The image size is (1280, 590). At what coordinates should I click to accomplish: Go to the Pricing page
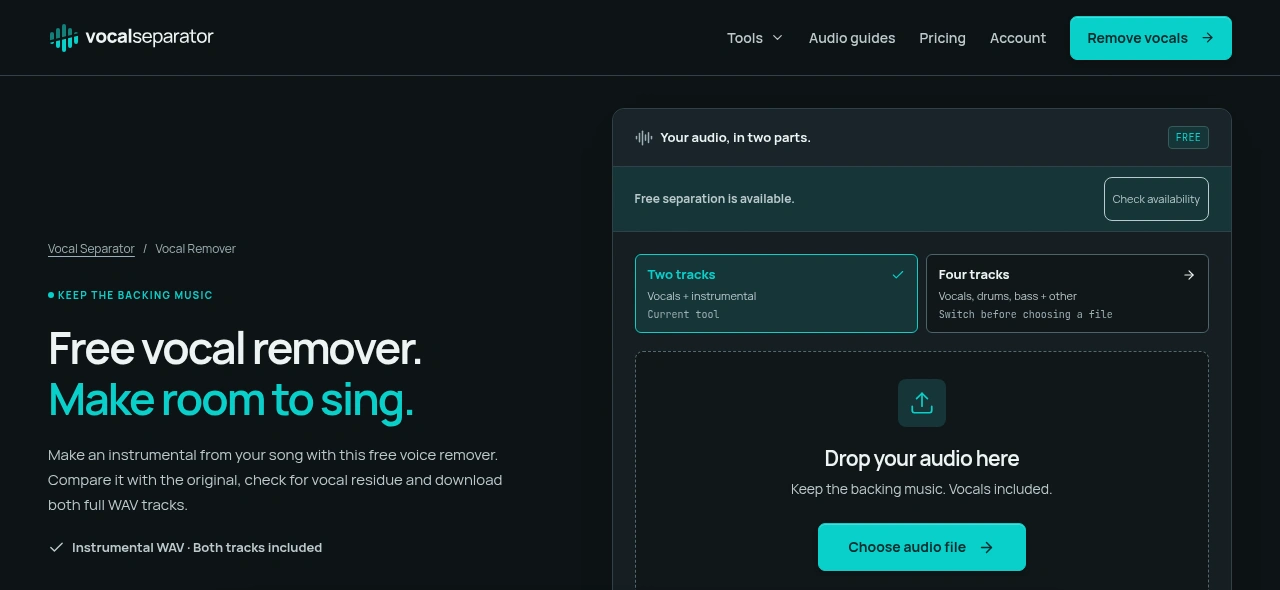click(943, 38)
